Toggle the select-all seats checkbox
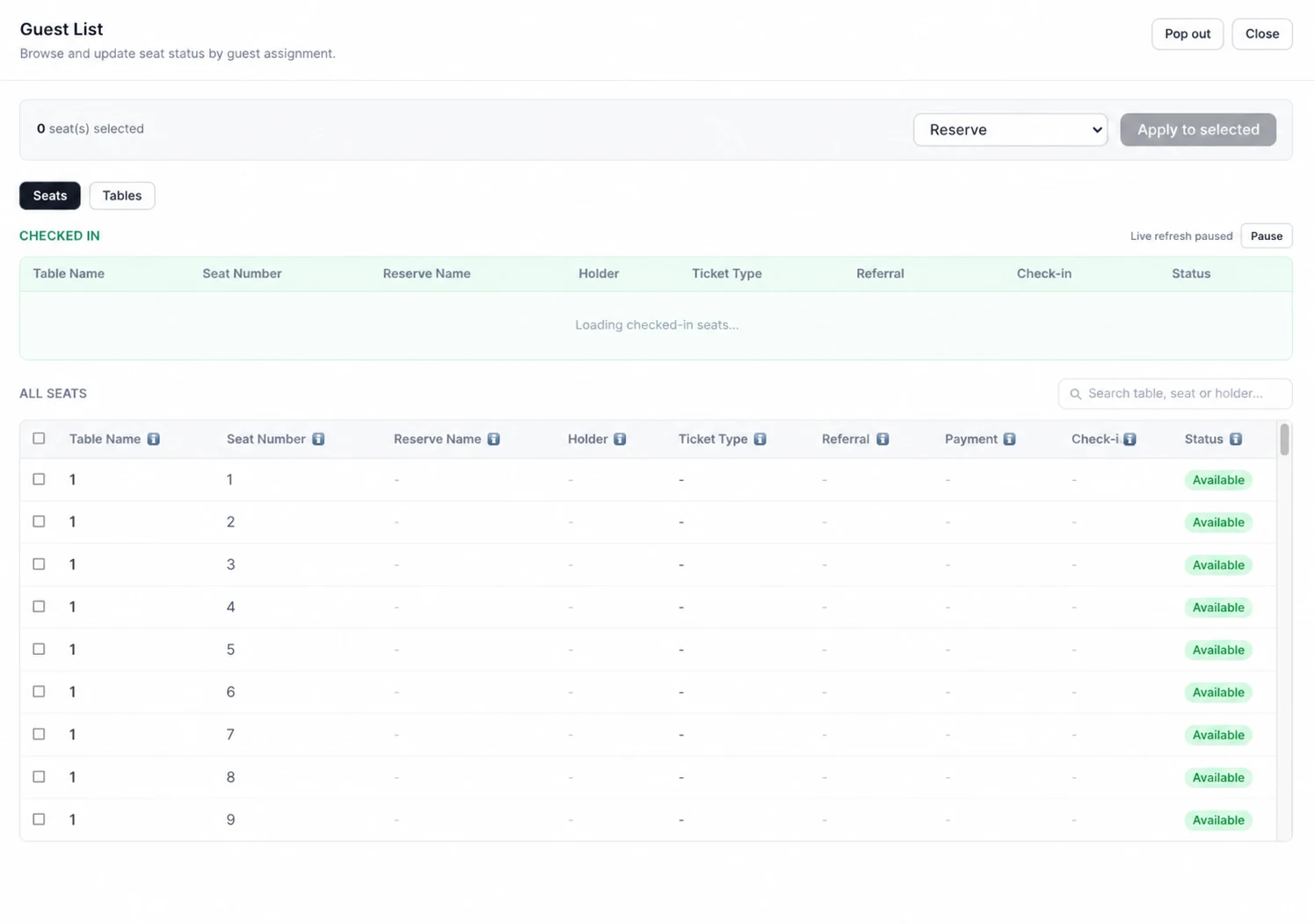This screenshot has height=924, width=1315. pos(39,438)
